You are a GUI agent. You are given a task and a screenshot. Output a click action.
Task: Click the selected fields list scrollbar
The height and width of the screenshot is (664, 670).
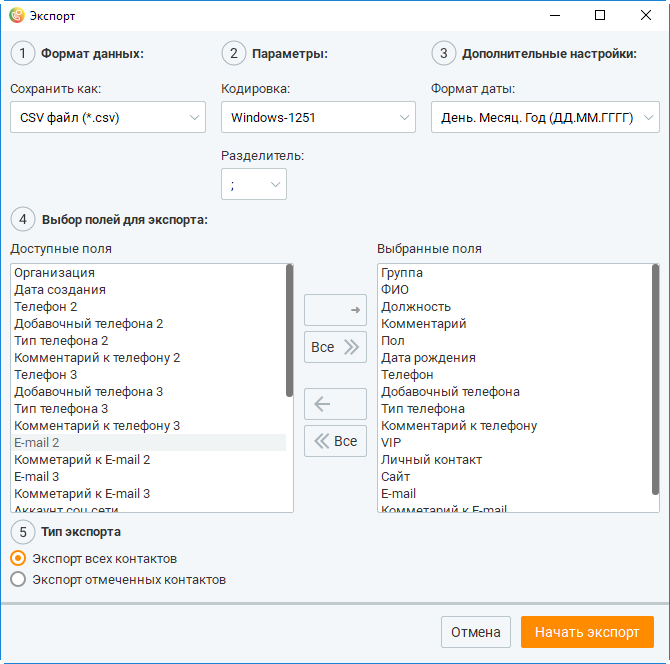tap(655, 379)
